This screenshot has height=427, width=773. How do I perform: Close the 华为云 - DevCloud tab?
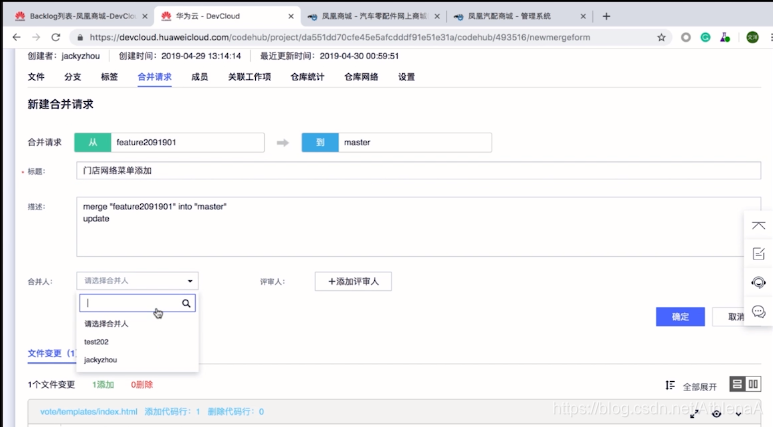click(x=291, y=16)
